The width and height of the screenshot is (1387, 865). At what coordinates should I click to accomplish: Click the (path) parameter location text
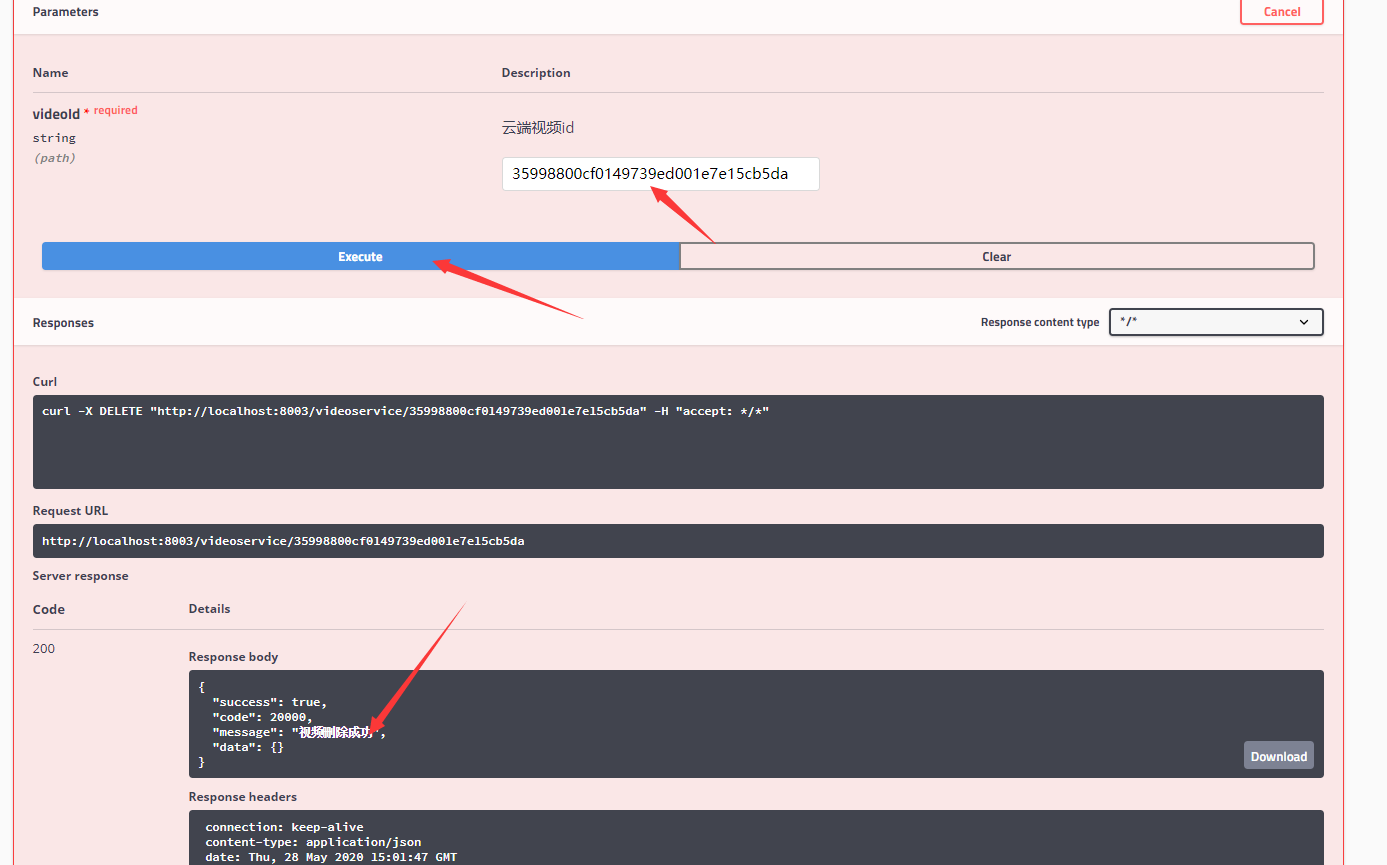click(x=54, y=158)
